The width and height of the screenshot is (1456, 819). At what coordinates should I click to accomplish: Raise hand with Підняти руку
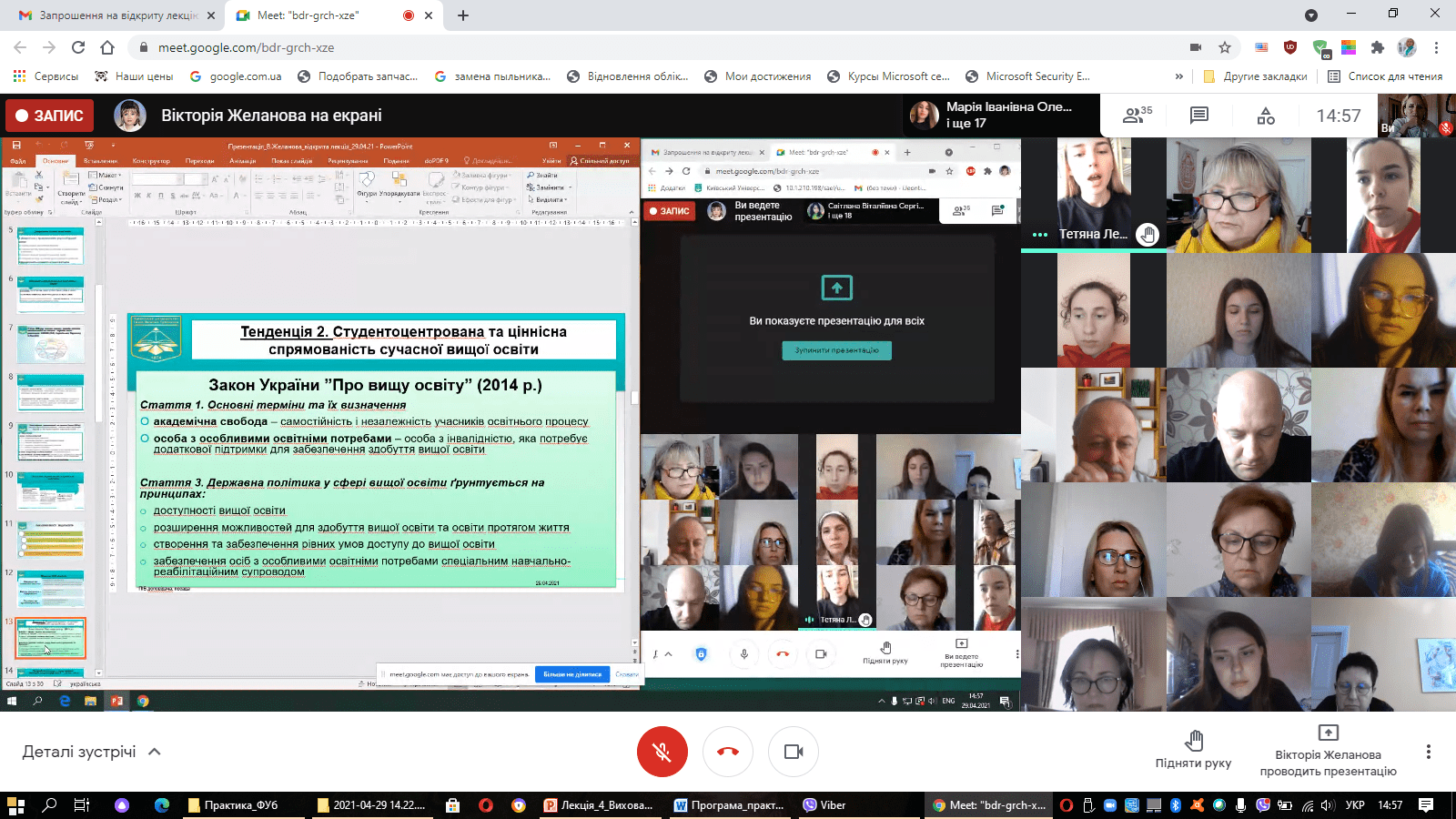tap(1193, 750)
